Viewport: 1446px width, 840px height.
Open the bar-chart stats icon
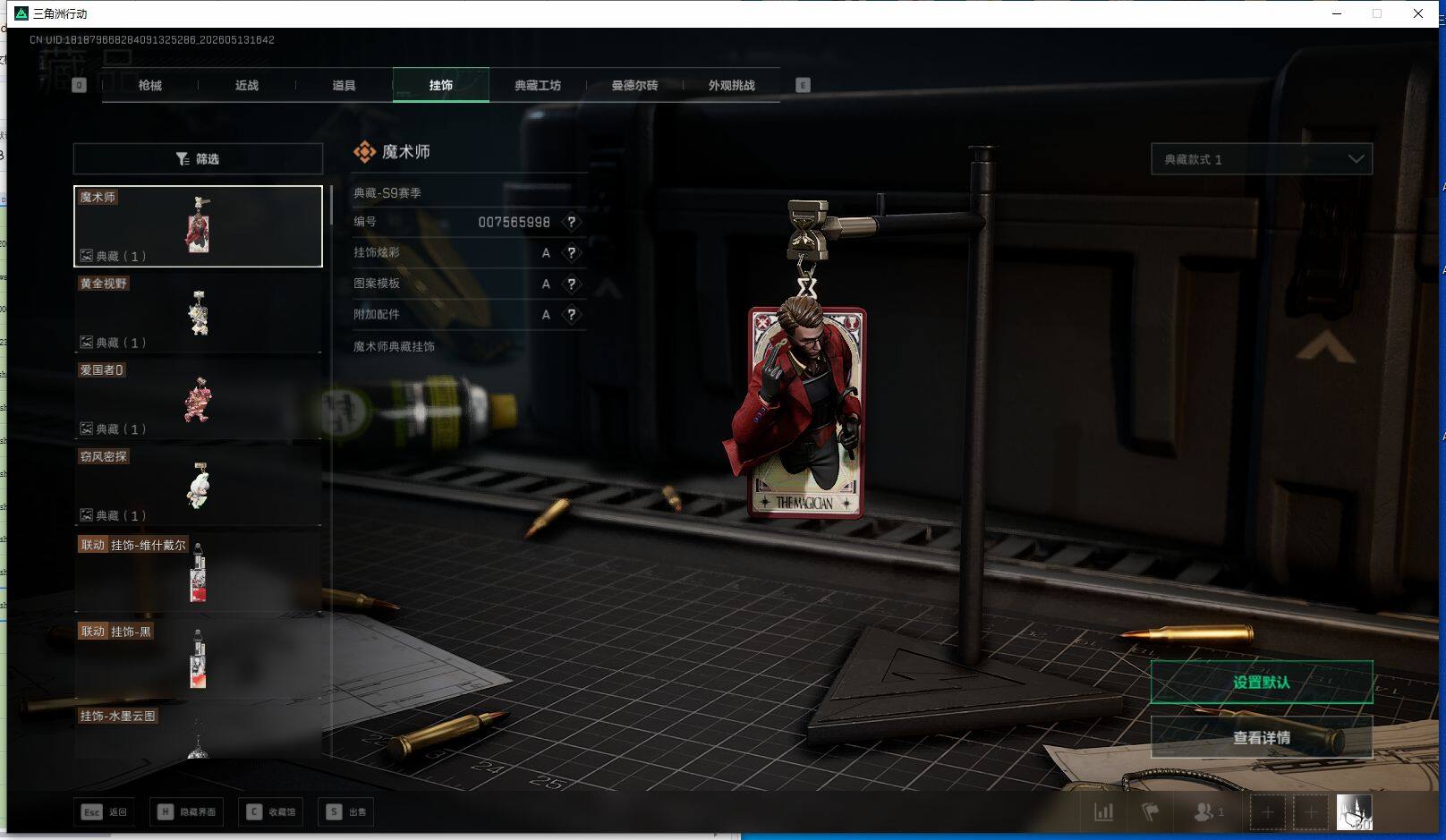(1104, 812)
